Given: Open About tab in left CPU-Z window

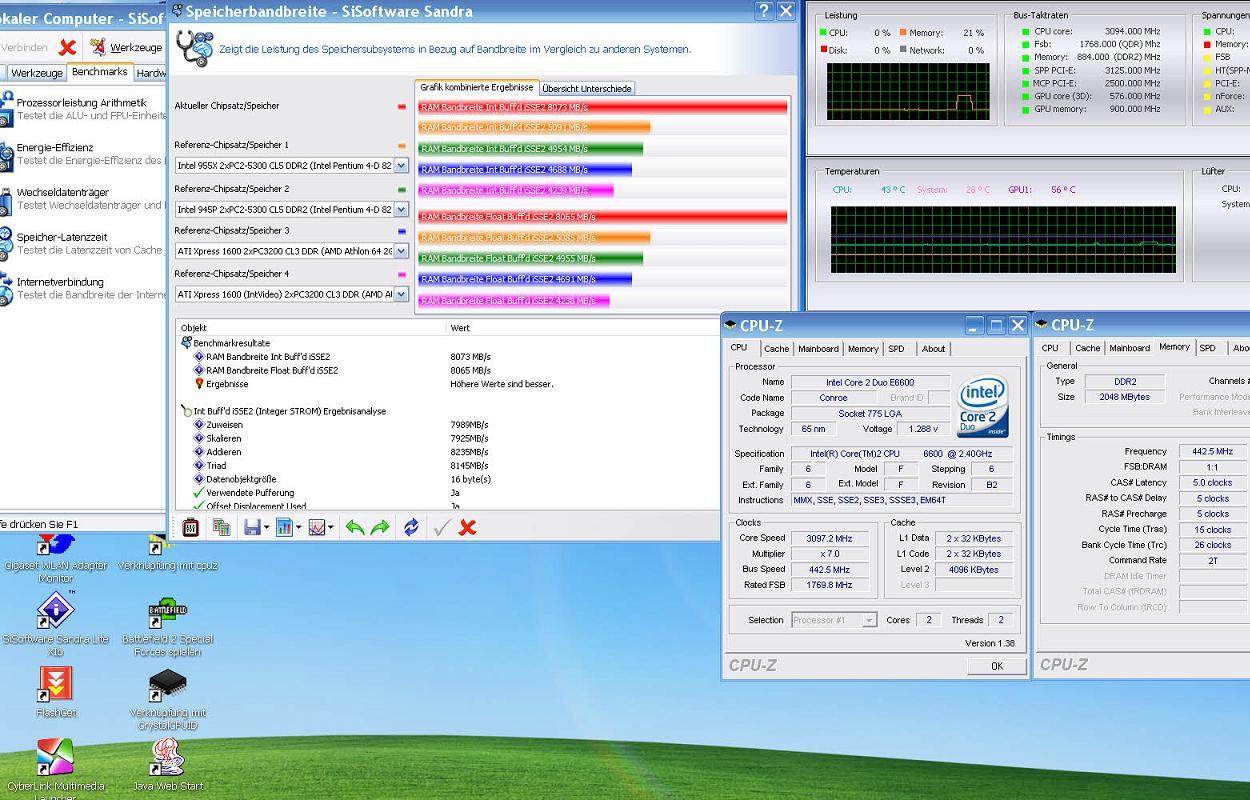Looking at the screenshot, I should pos(933,349).
